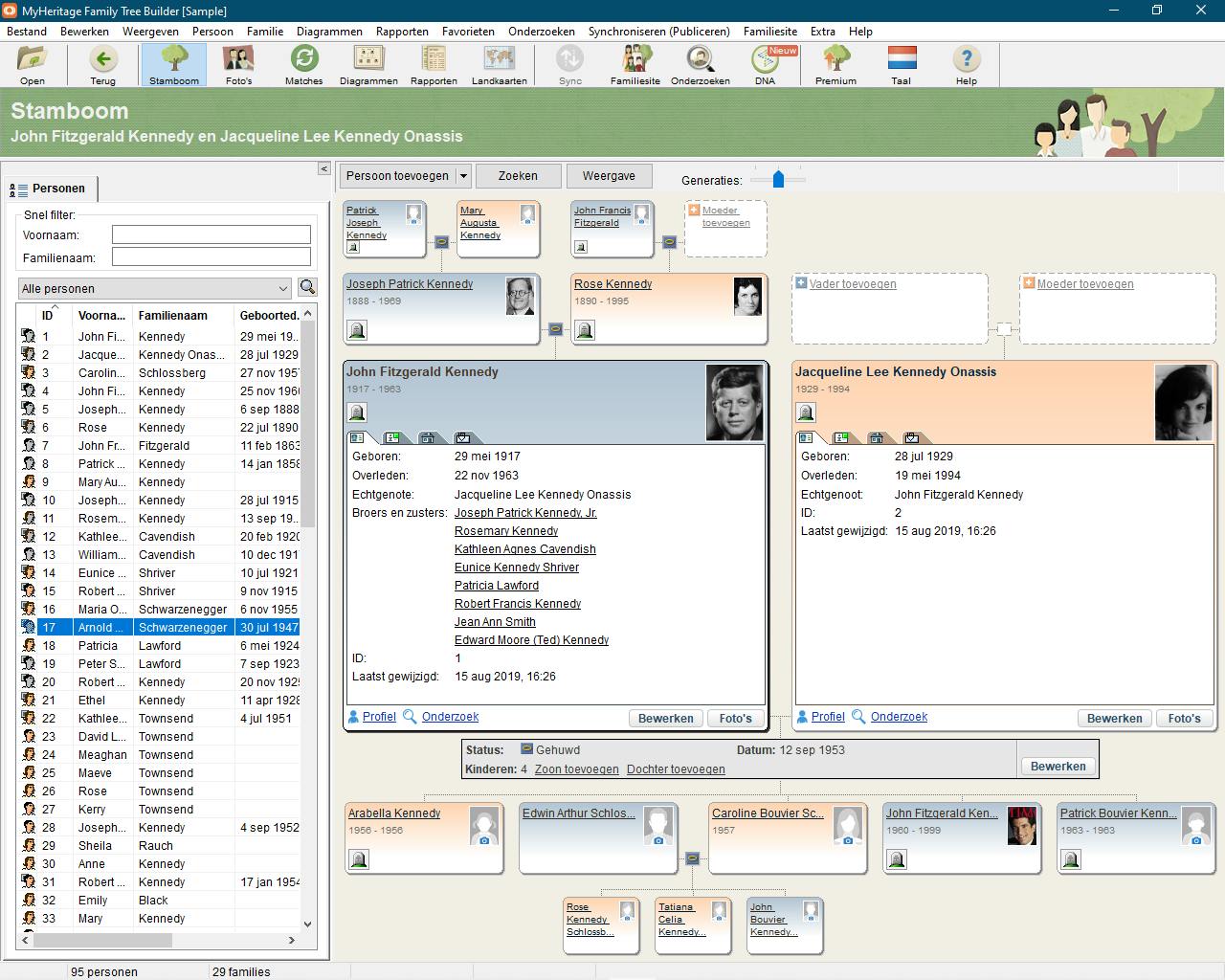
Task: Click the search magnifier beside Alle personen
Action: tap(307, 287)
